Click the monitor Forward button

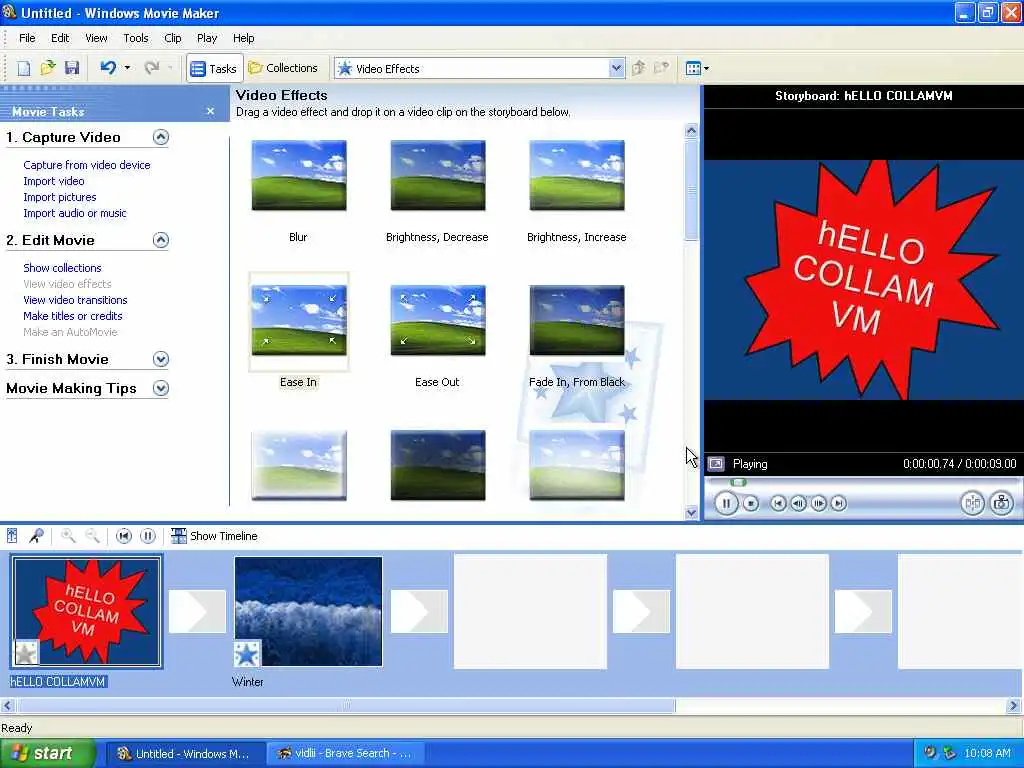839,504
